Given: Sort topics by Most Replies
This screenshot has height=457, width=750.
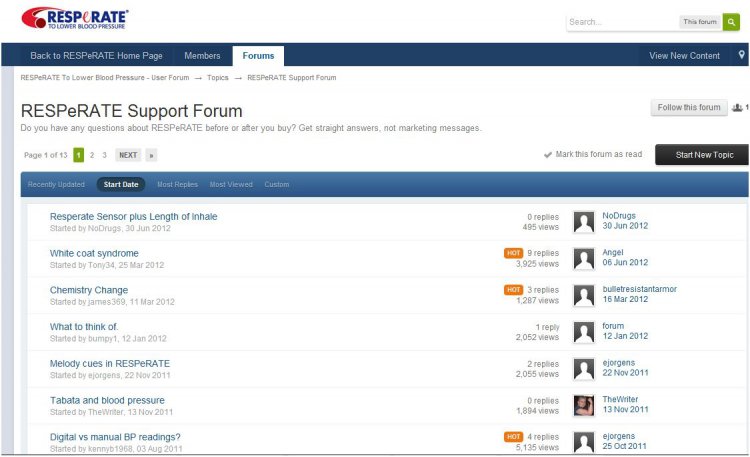Looking at the screenshot, I should pyautogui.click(x=177, y=184).
